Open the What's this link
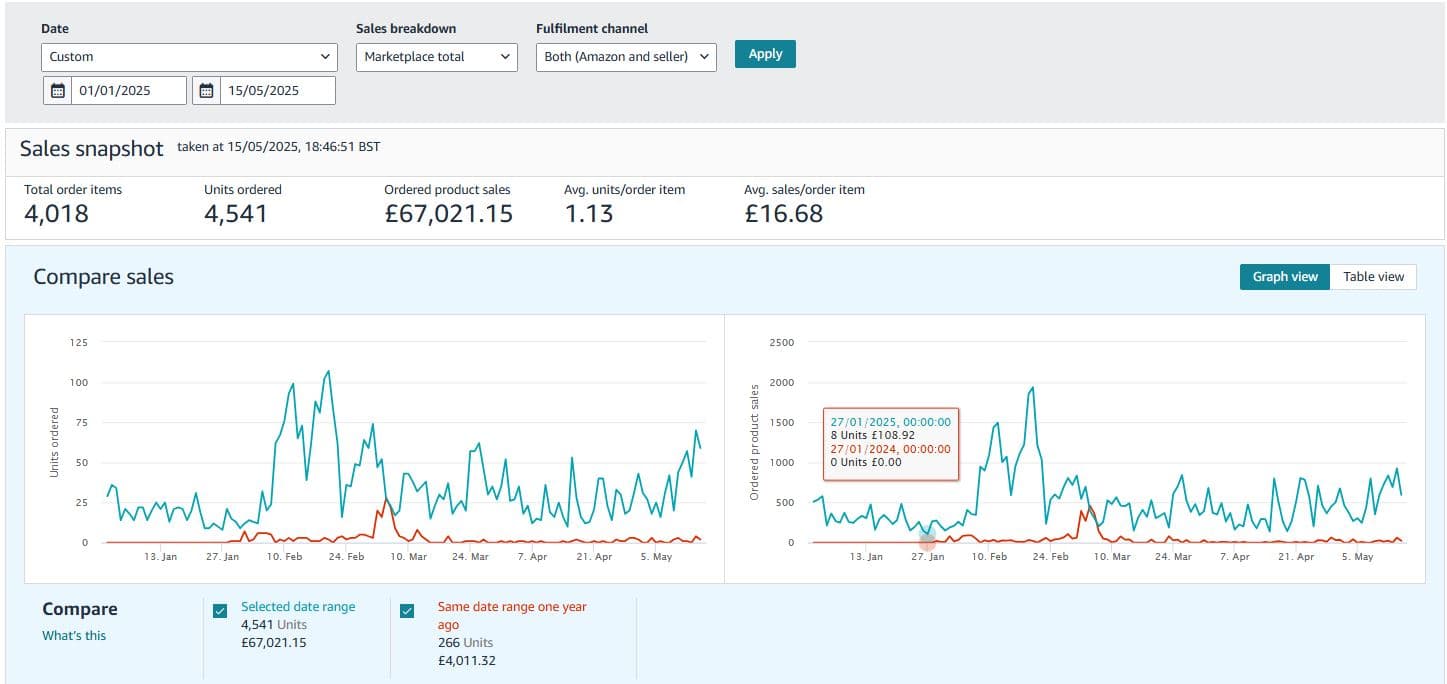 tap(74, 636)
